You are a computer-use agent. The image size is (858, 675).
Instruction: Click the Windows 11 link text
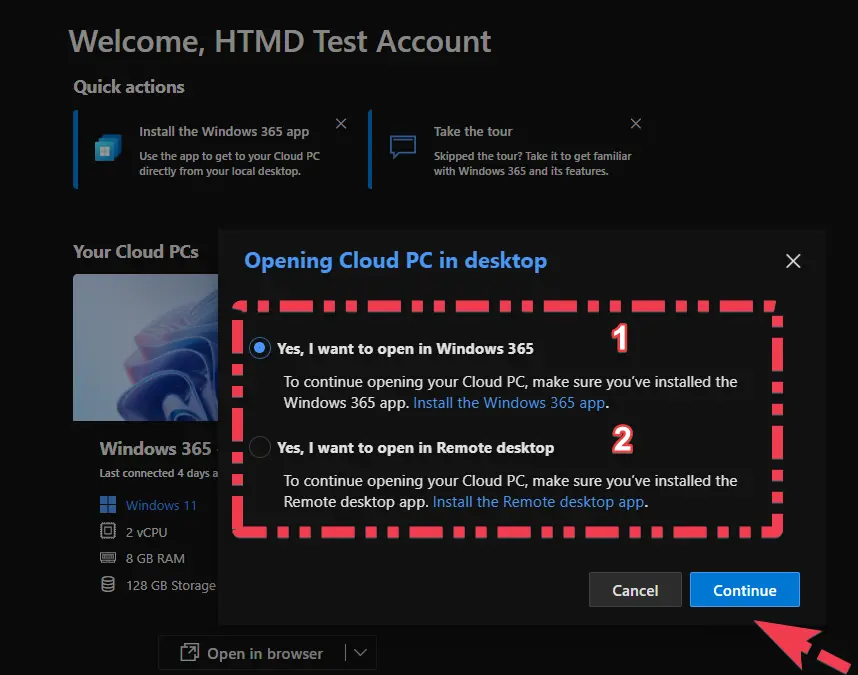tap(161, 505)
